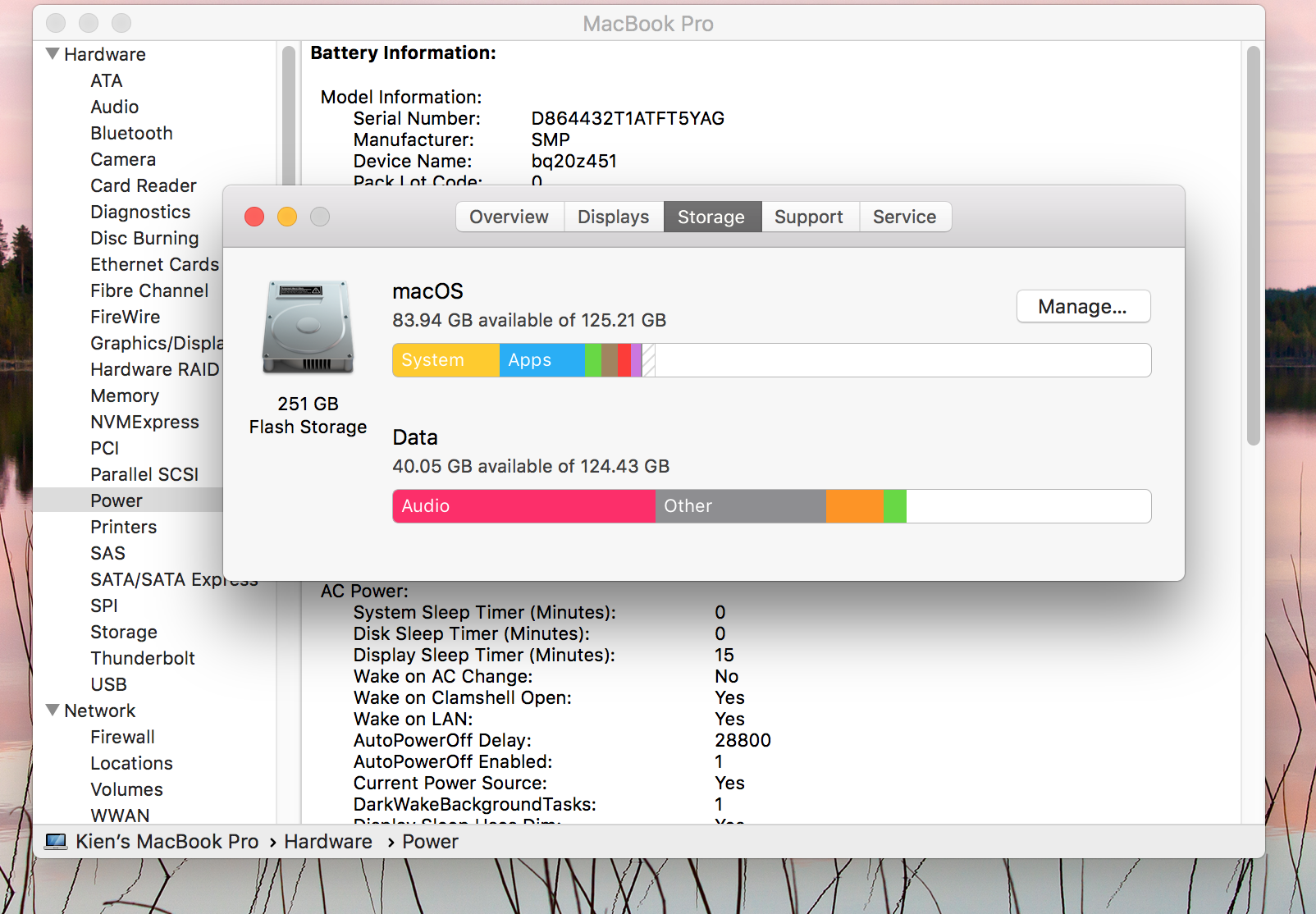Minimize the storage window with yellow button
Screen dimensions: 1316x914
(x=287, y=217)
